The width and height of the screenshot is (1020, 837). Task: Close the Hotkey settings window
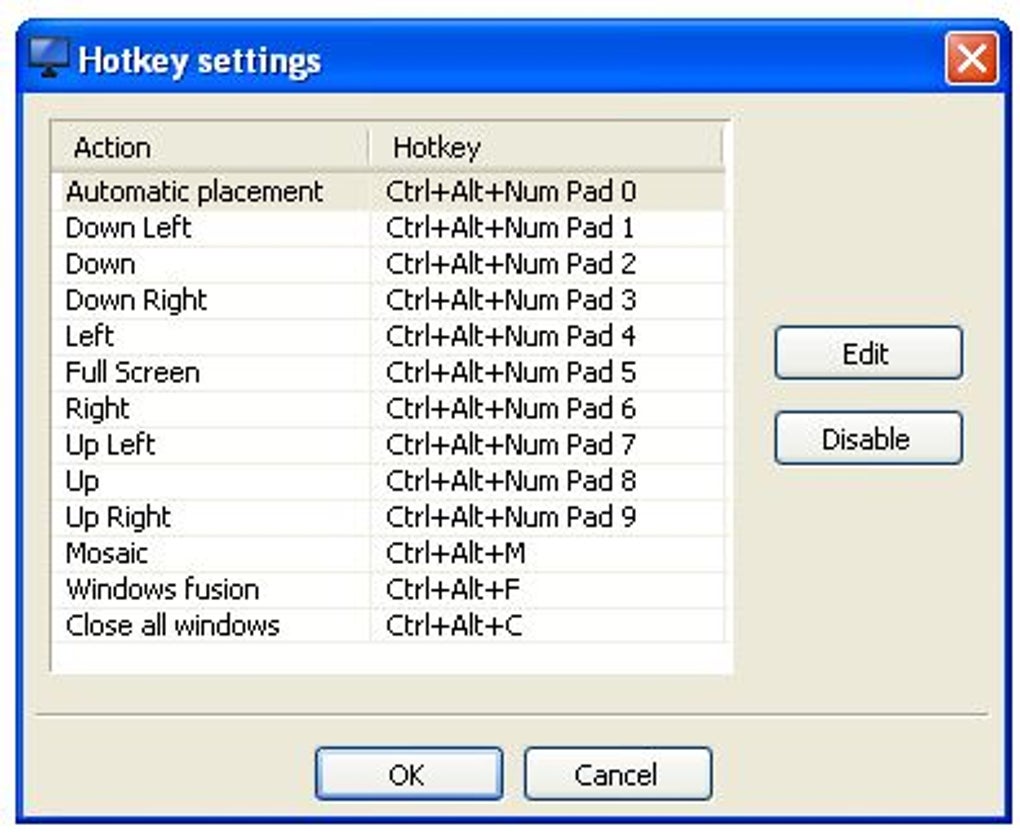point(971,59)
